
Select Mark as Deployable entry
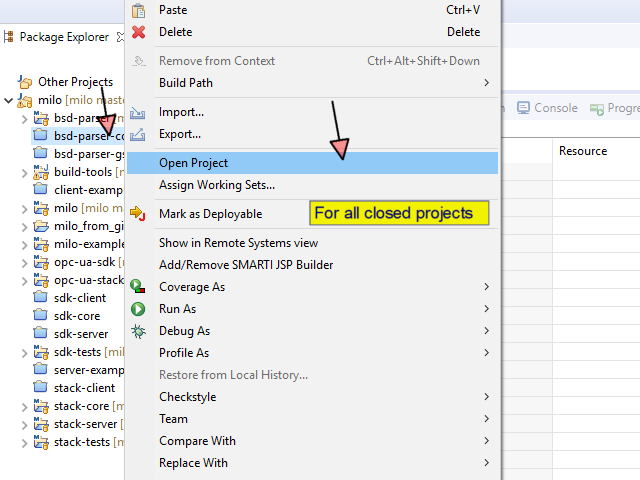click(312, 214)
